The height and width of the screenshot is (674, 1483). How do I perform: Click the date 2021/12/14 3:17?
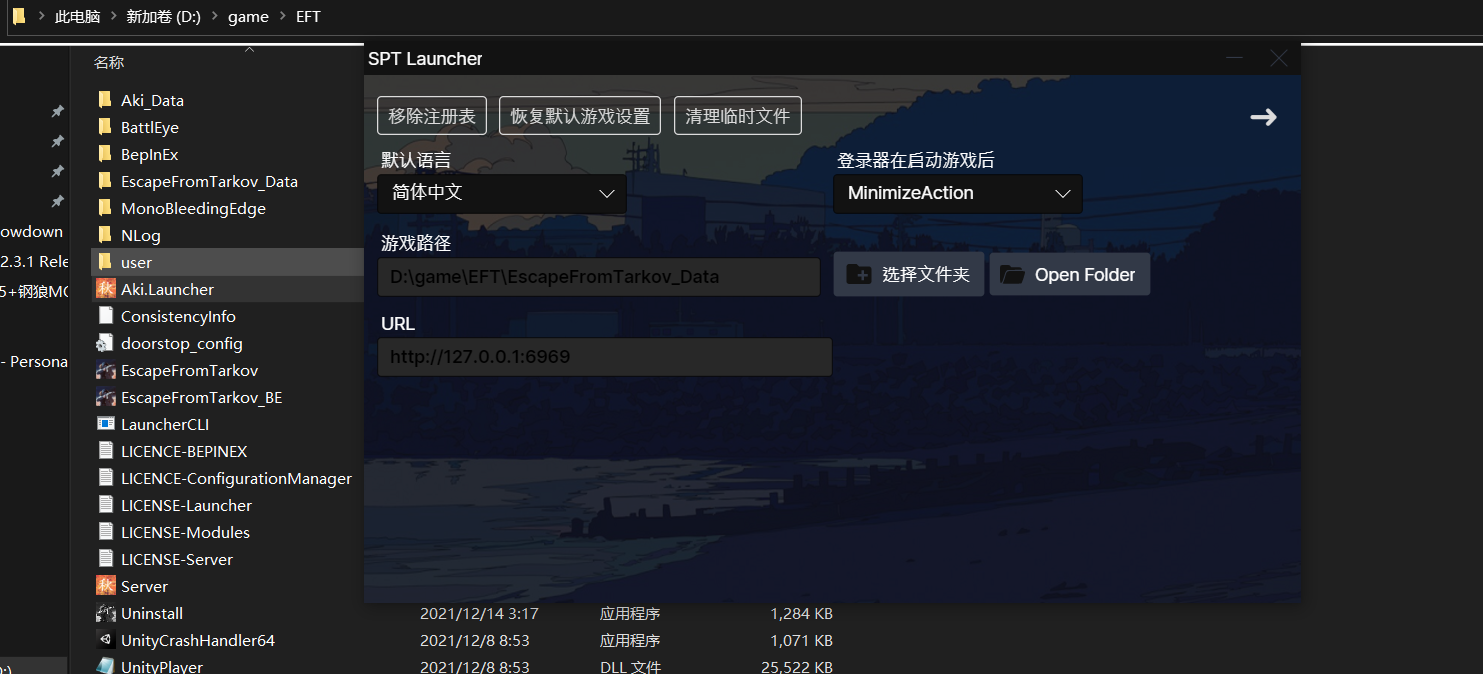point(479,613)
